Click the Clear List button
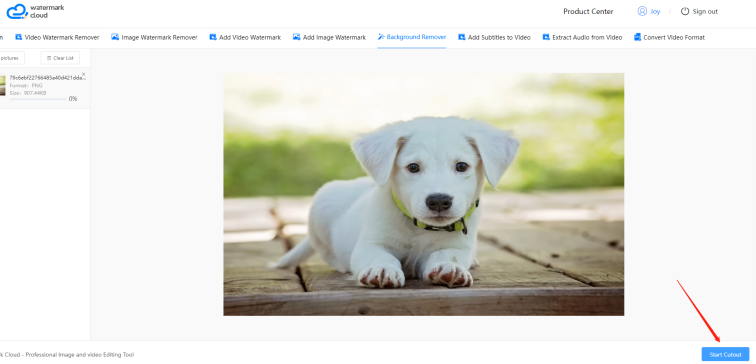Viewport: 756px width, 364px height. point(60,58)
